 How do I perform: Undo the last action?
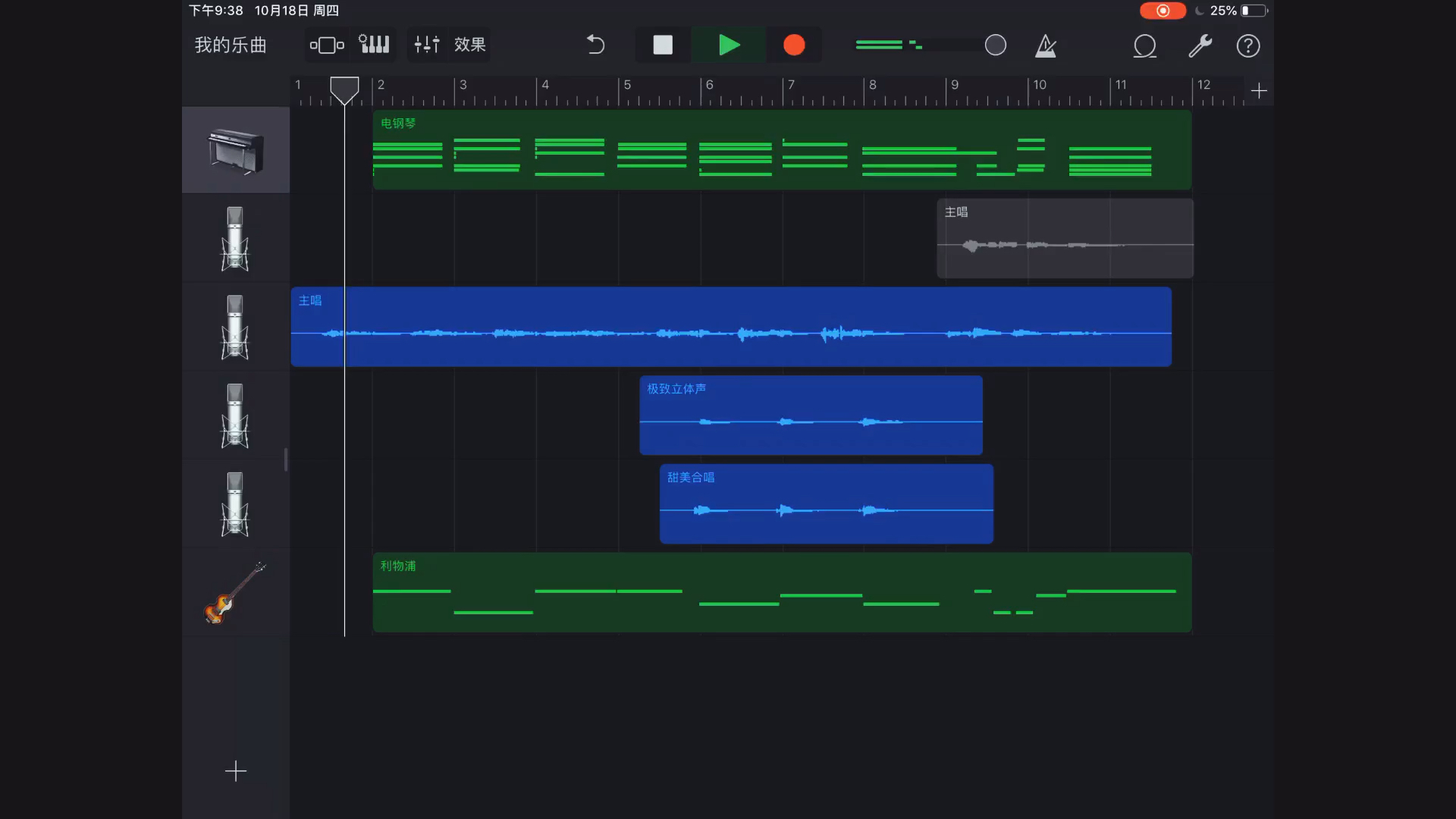[x=596, y=45]
